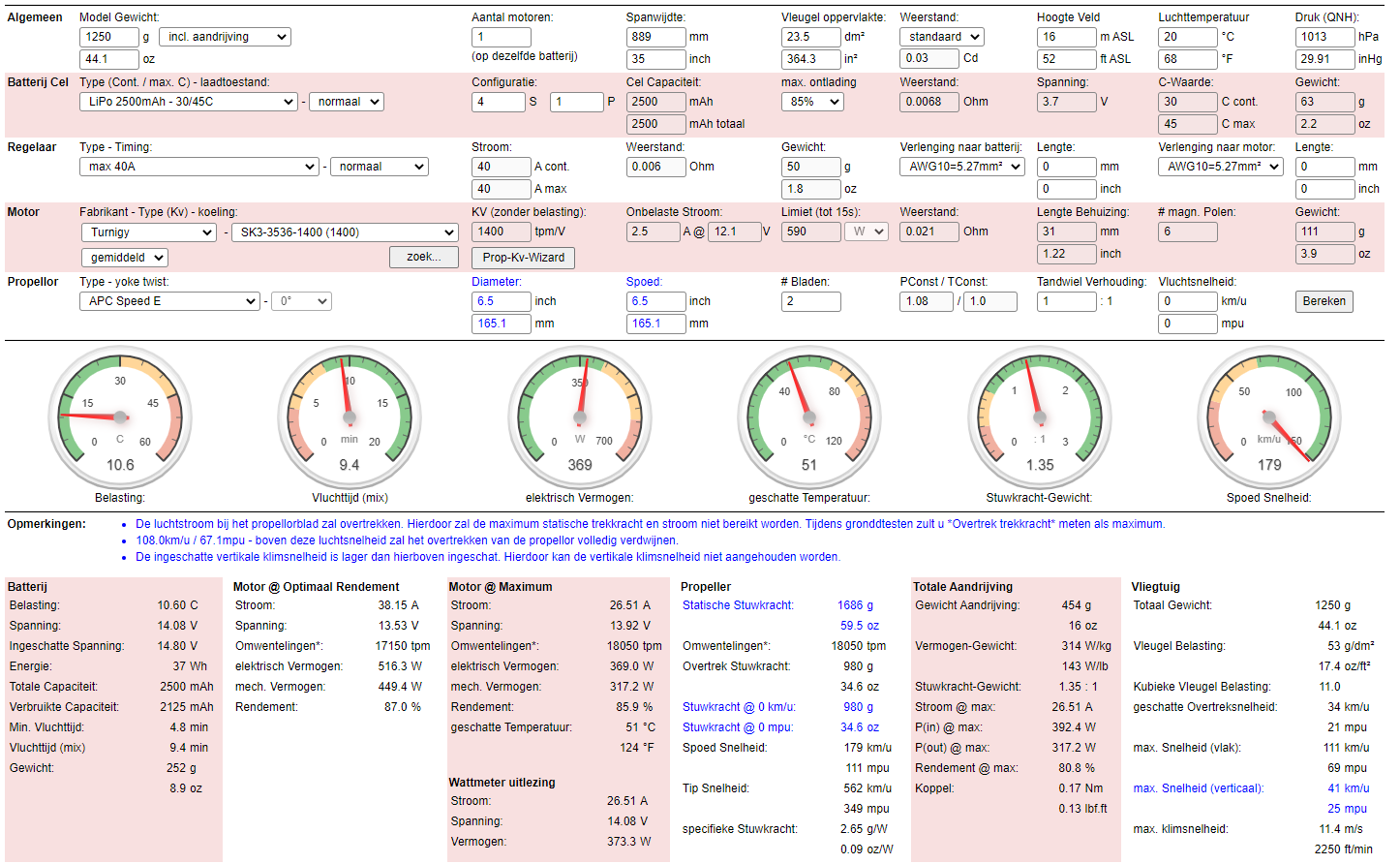
Task: Open the battery extension AWG10 dropdown
Action: point(962,167)
